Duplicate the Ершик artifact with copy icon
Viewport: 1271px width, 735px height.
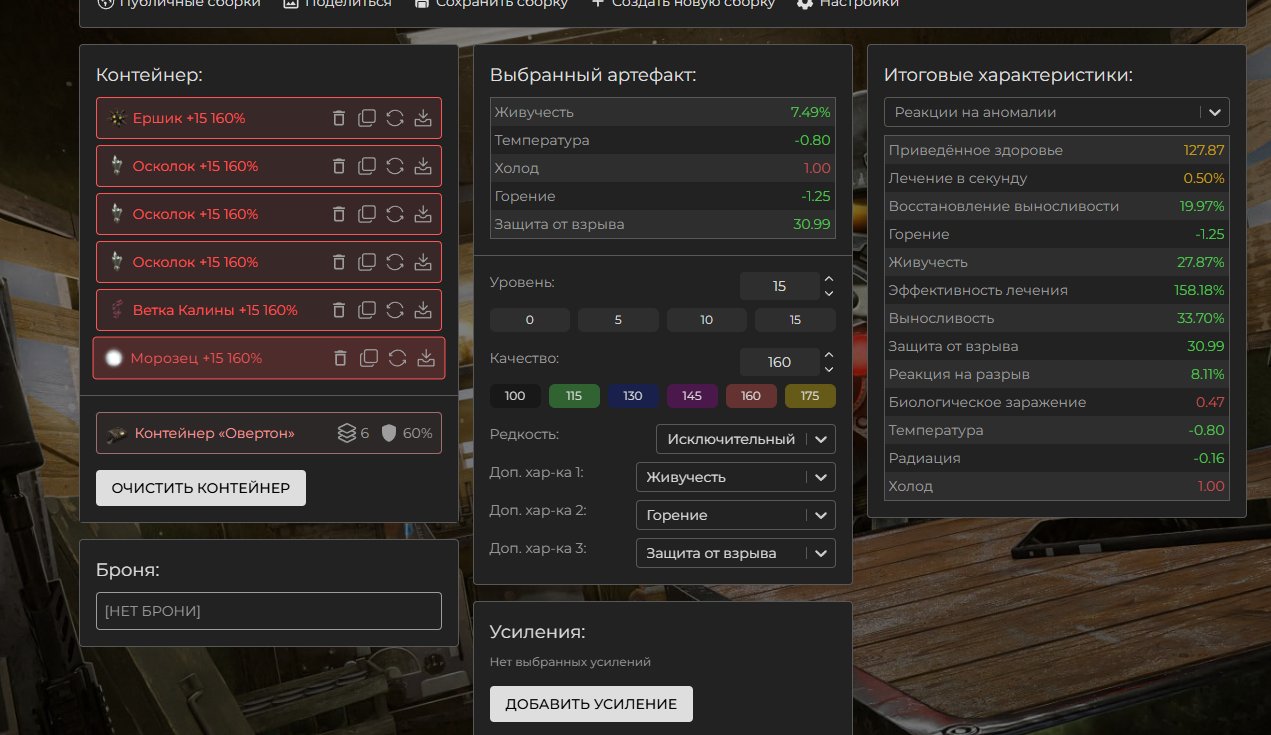coord(367,118)
